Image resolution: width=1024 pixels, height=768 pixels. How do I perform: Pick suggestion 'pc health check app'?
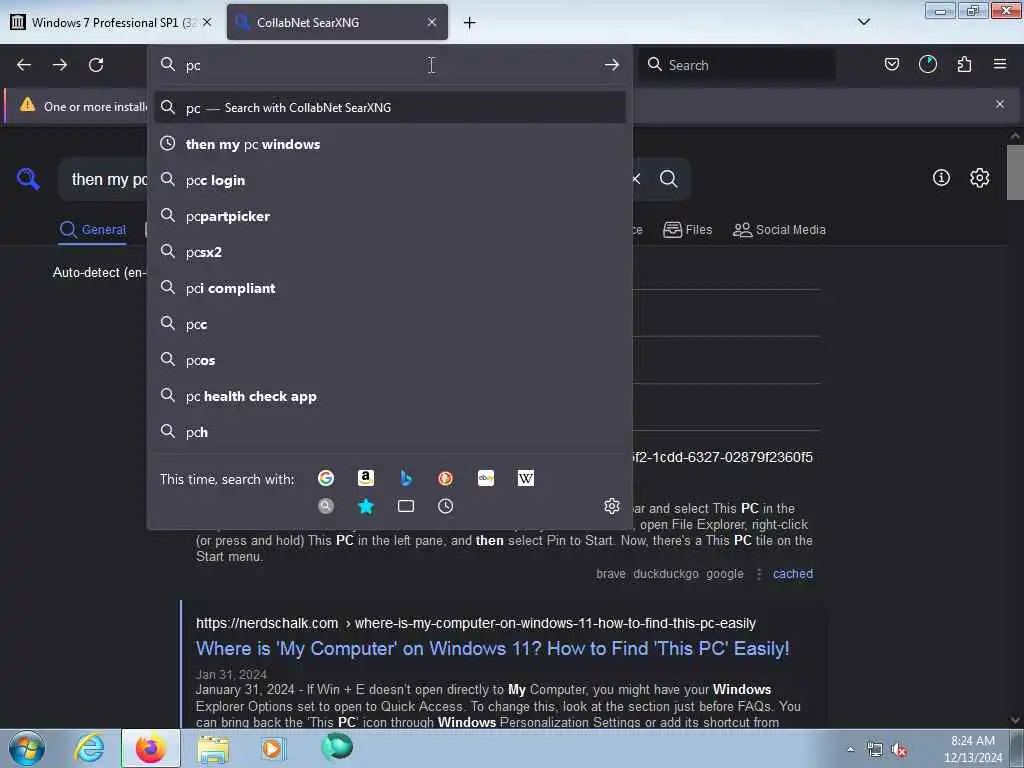coord(390,396)
